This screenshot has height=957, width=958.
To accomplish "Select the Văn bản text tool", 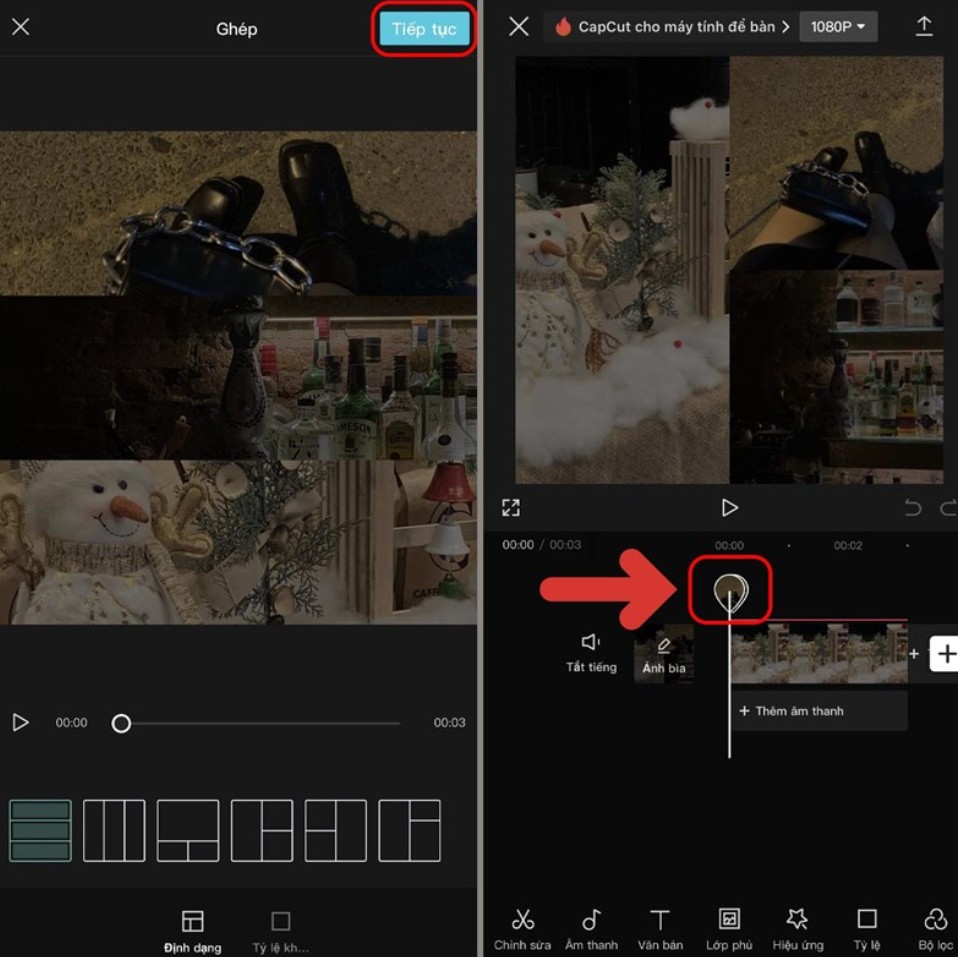I will pyautogui.click(x=659, y=930).
